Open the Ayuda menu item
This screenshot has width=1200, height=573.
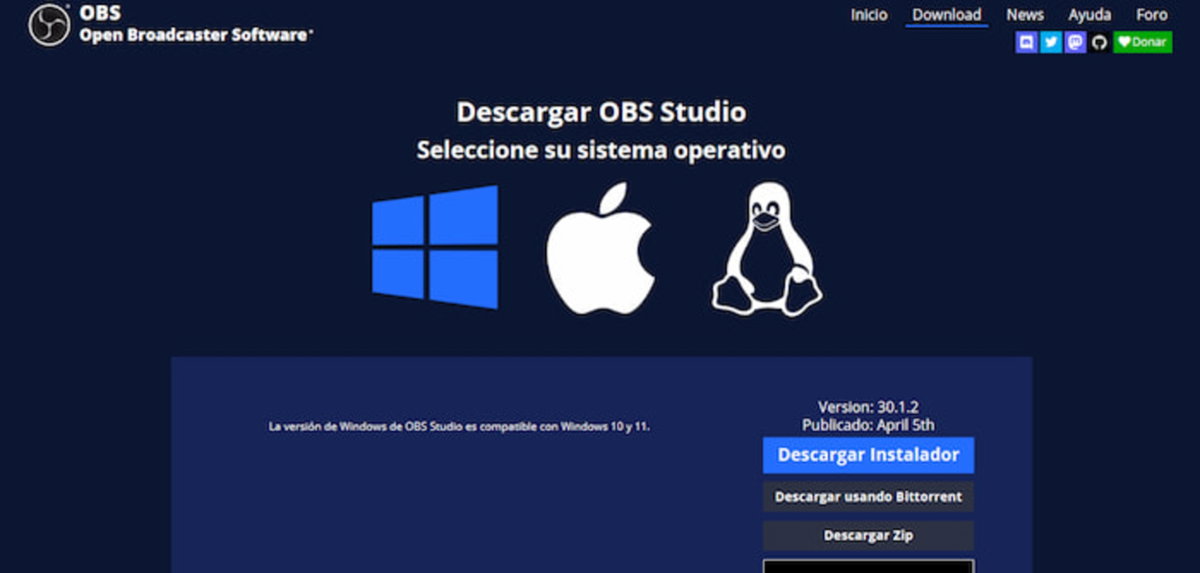point(1090,15)
